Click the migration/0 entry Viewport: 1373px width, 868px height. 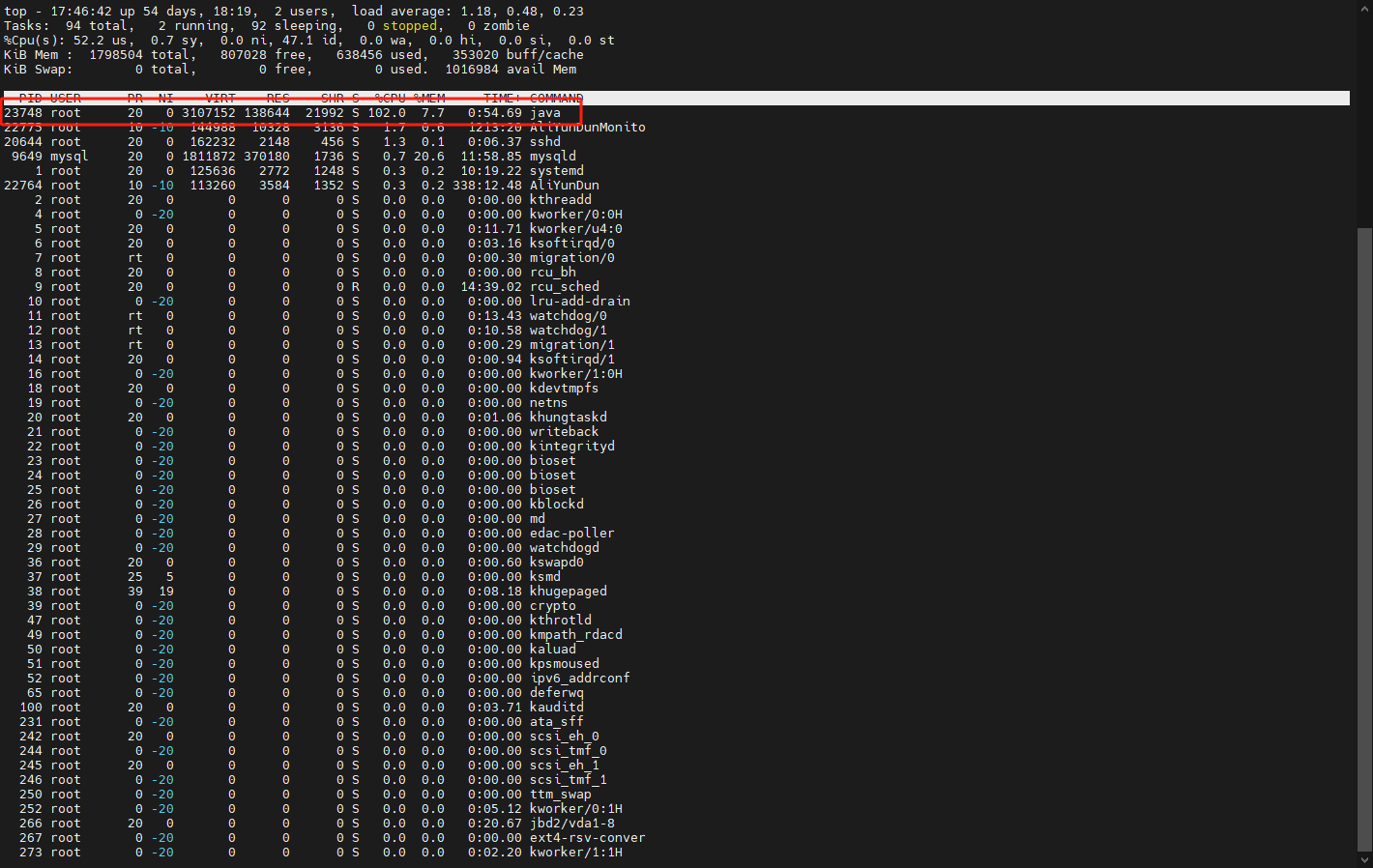pos(572,258)
